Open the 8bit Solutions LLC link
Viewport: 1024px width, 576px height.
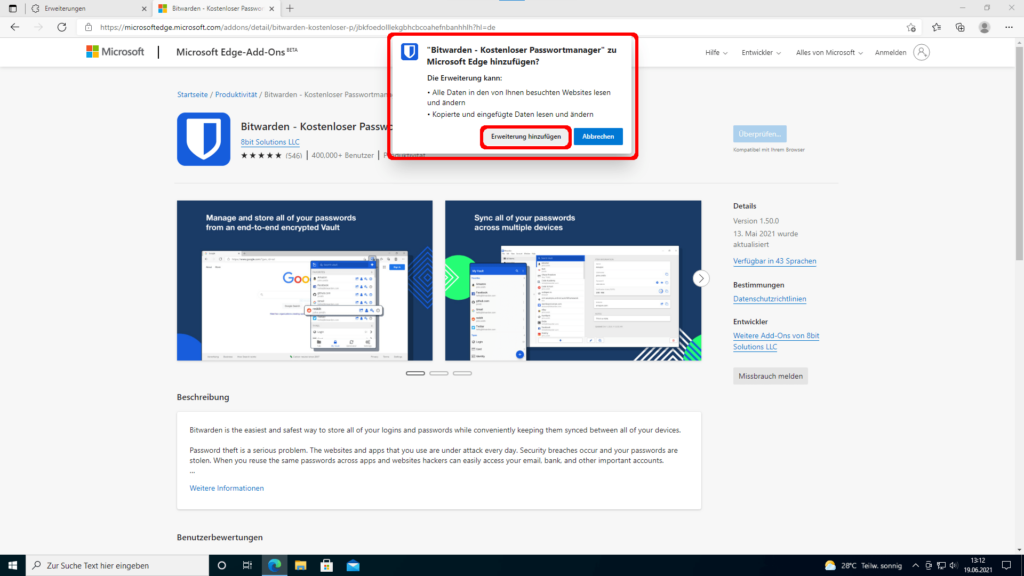point(270,142)
